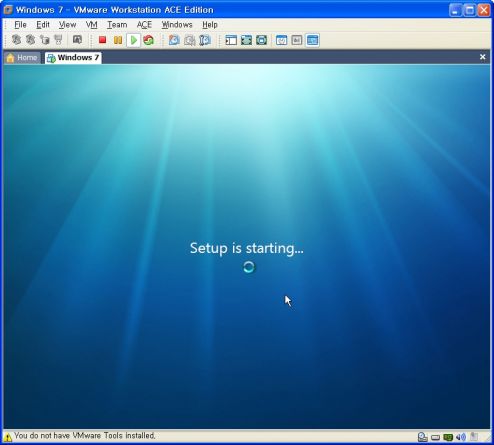
Task: Click the toolbar icon left of Power Off
Action: pyautogui.click(x=77, y=40)
